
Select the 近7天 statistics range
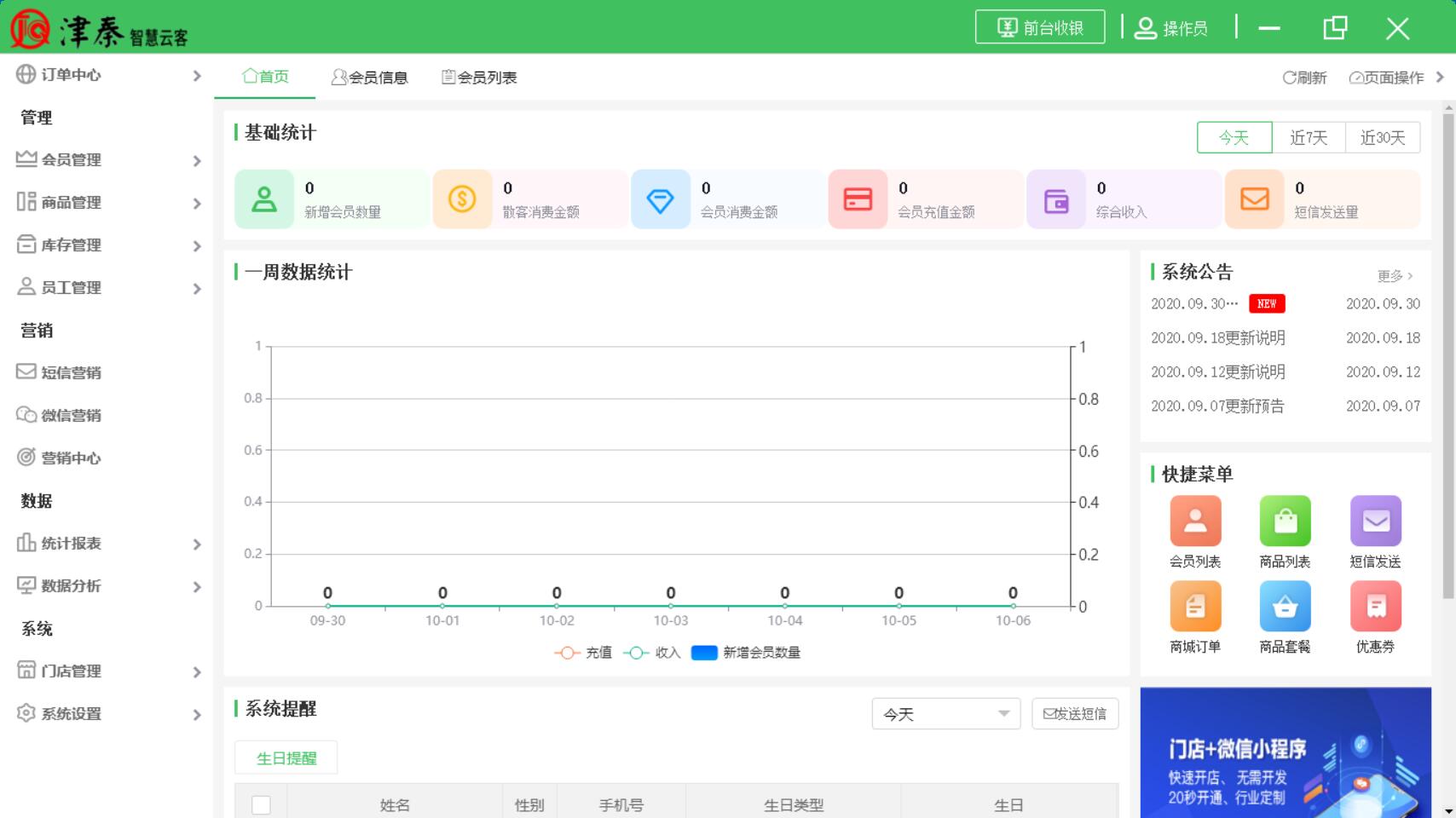click(1309, 138)
